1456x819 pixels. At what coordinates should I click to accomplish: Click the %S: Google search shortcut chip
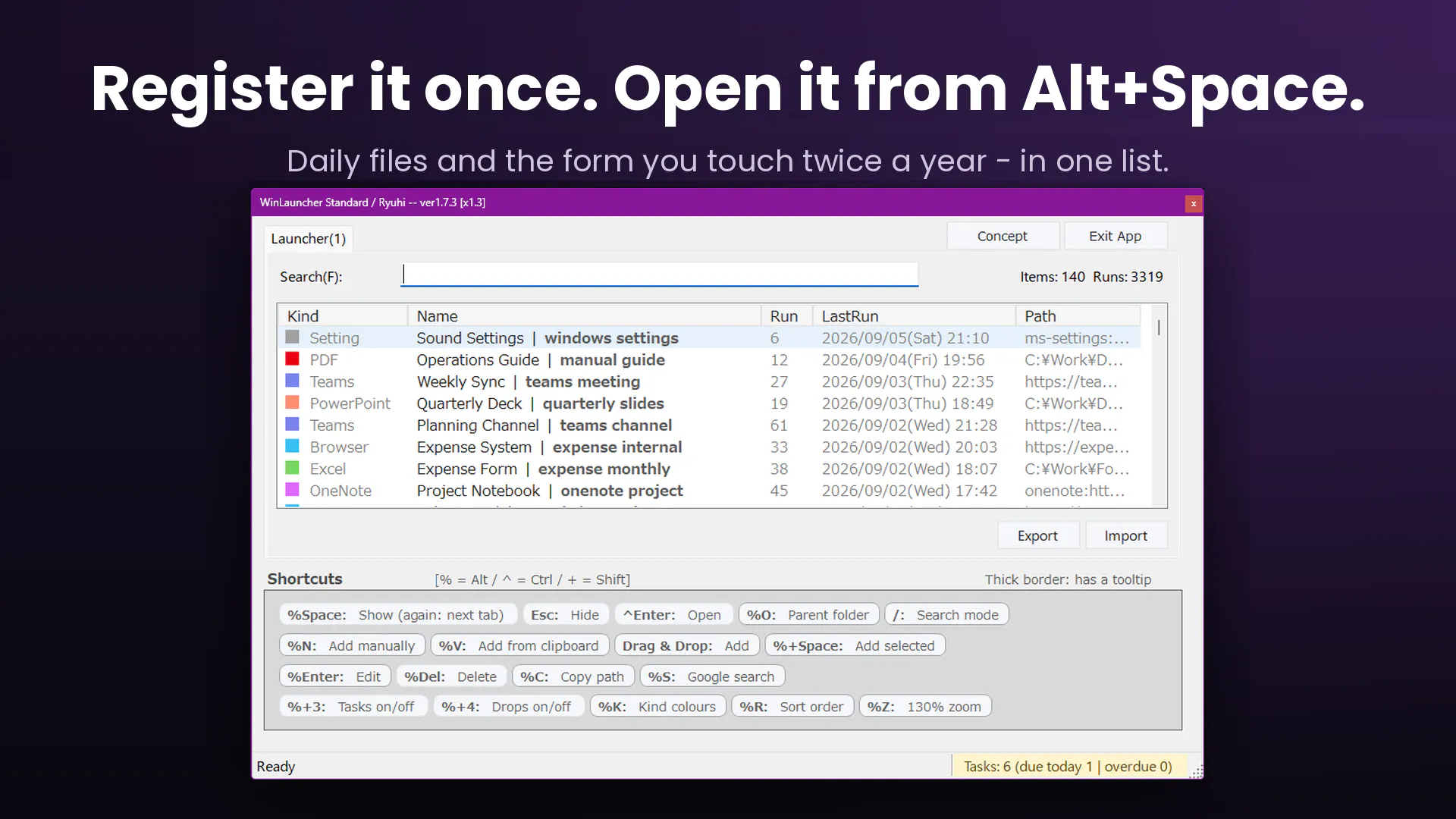tap(712, 676)
